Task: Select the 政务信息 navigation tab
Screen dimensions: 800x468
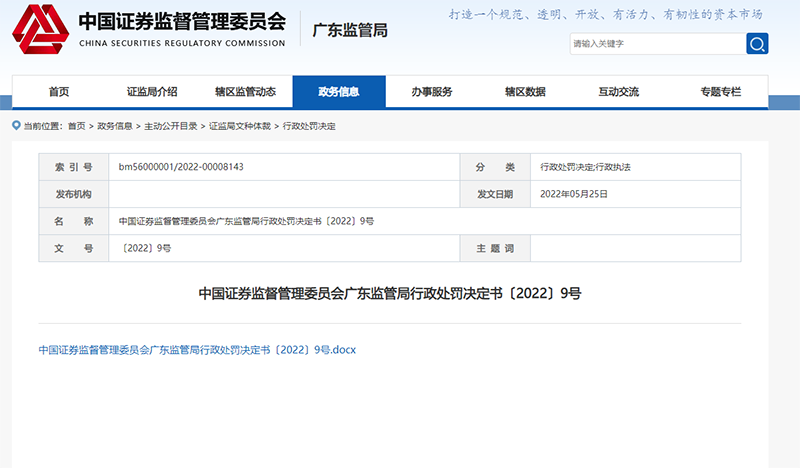Action: (339, 92)
